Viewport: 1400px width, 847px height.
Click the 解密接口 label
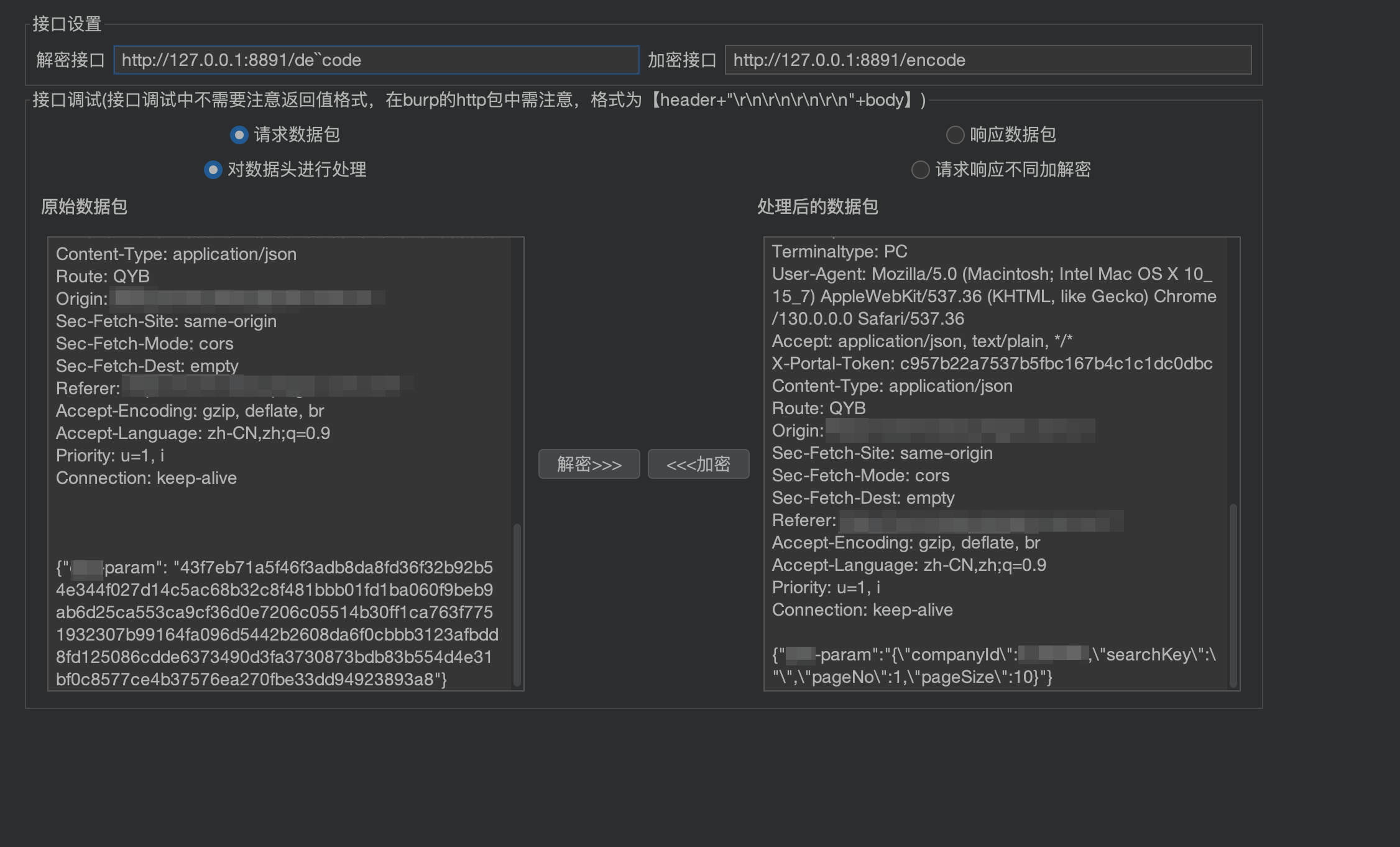pos(70,60)
